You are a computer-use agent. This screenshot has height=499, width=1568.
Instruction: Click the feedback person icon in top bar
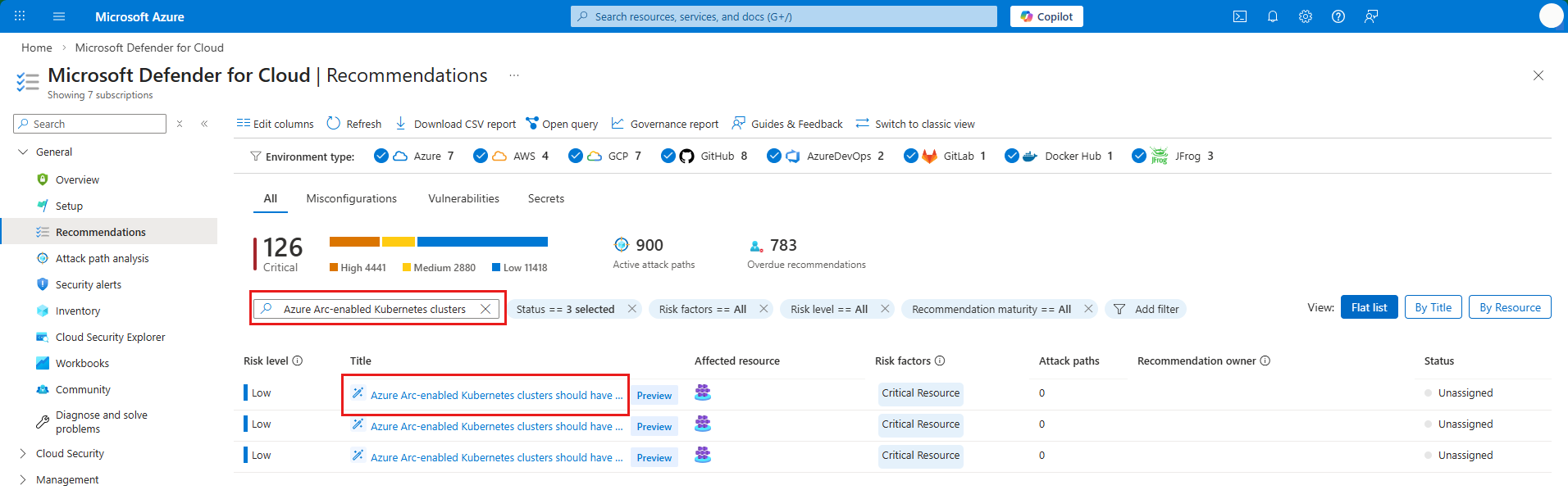click(1371, 16)
